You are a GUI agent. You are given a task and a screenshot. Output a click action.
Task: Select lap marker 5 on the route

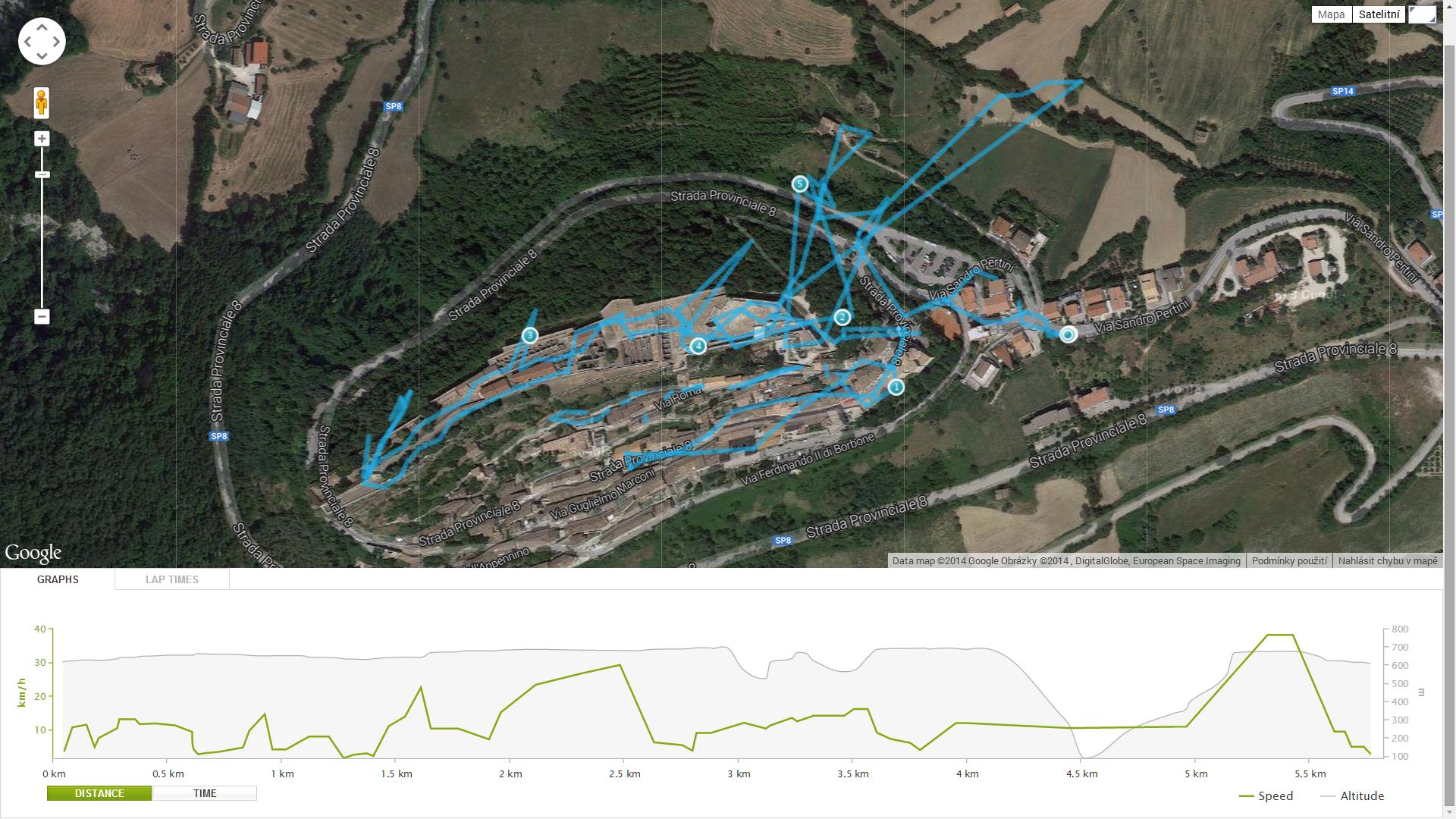coord(799,184)
